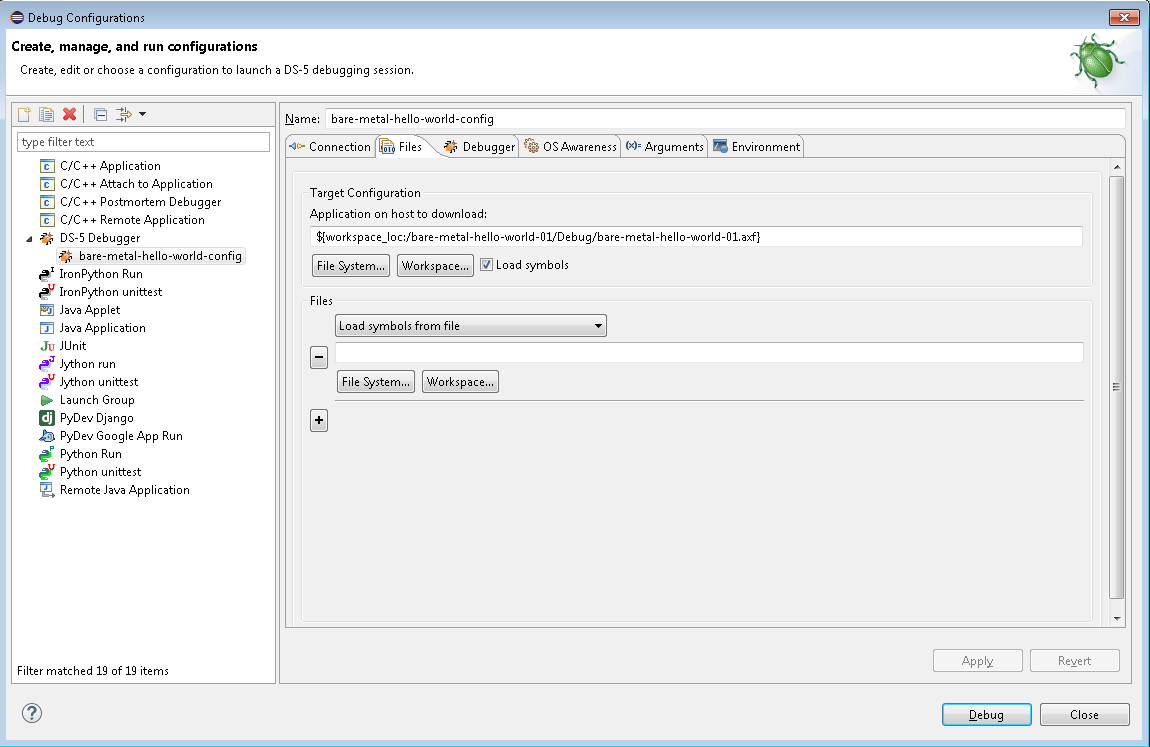The width and height of the screenshot is (1150, 747).
Task: Click the filter launch configurations icon
Action: (x=123, y=114)
